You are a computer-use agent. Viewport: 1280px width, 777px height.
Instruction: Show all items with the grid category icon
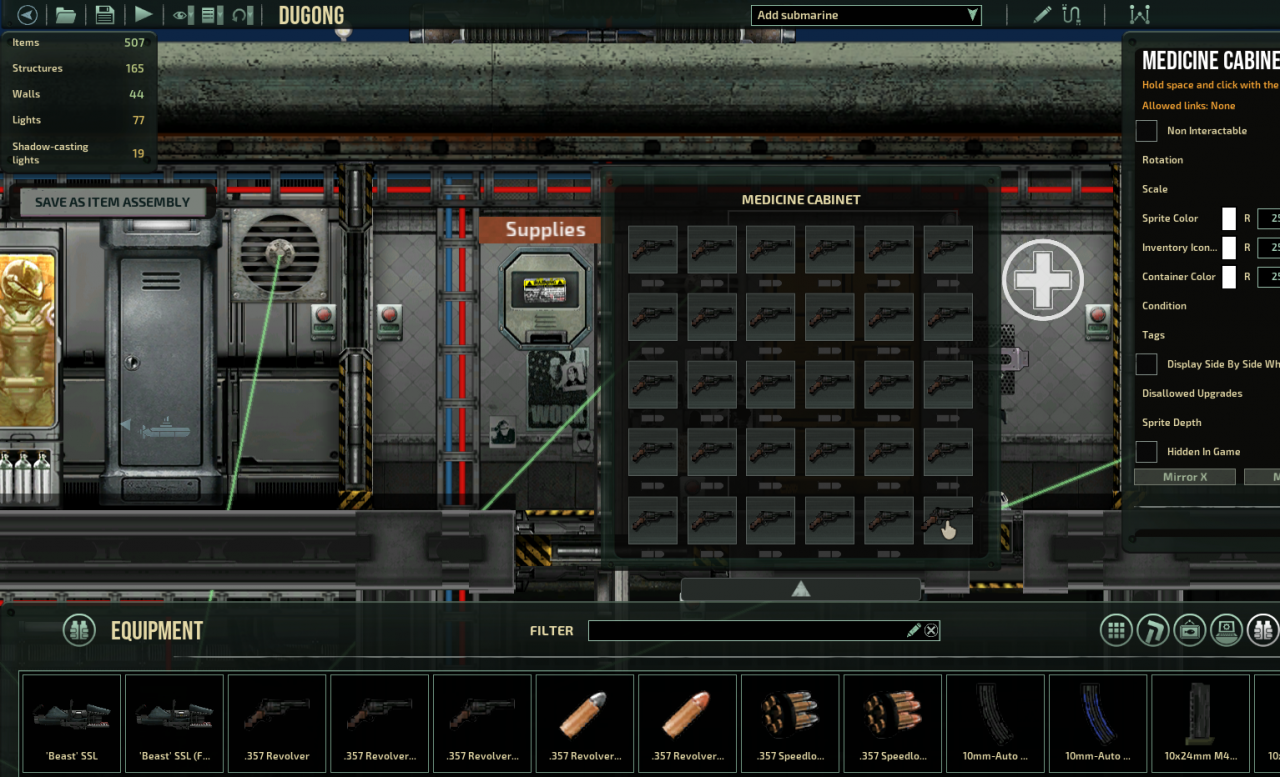[x=1117, y=630]
